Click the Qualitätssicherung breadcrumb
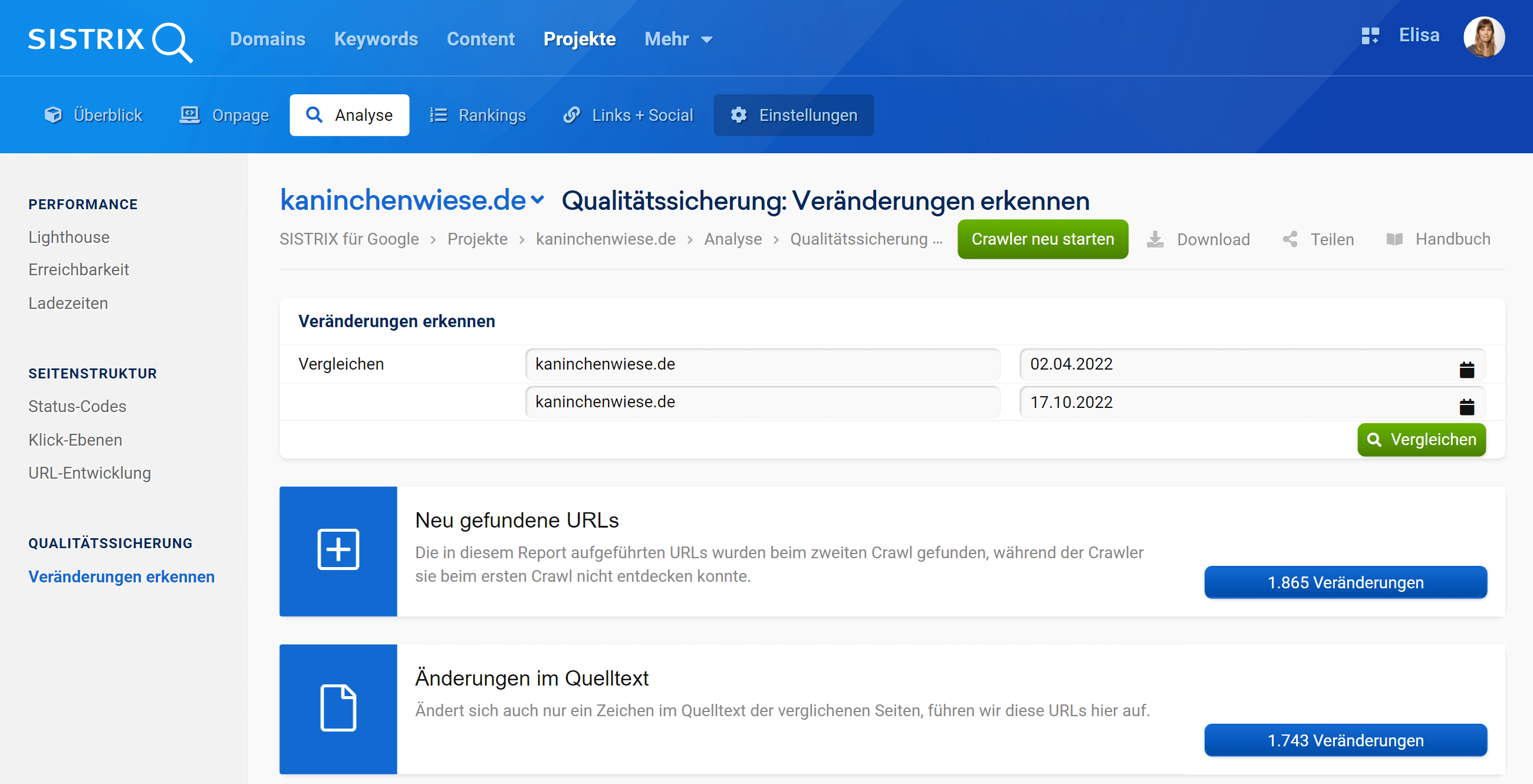 coord(866,239)
